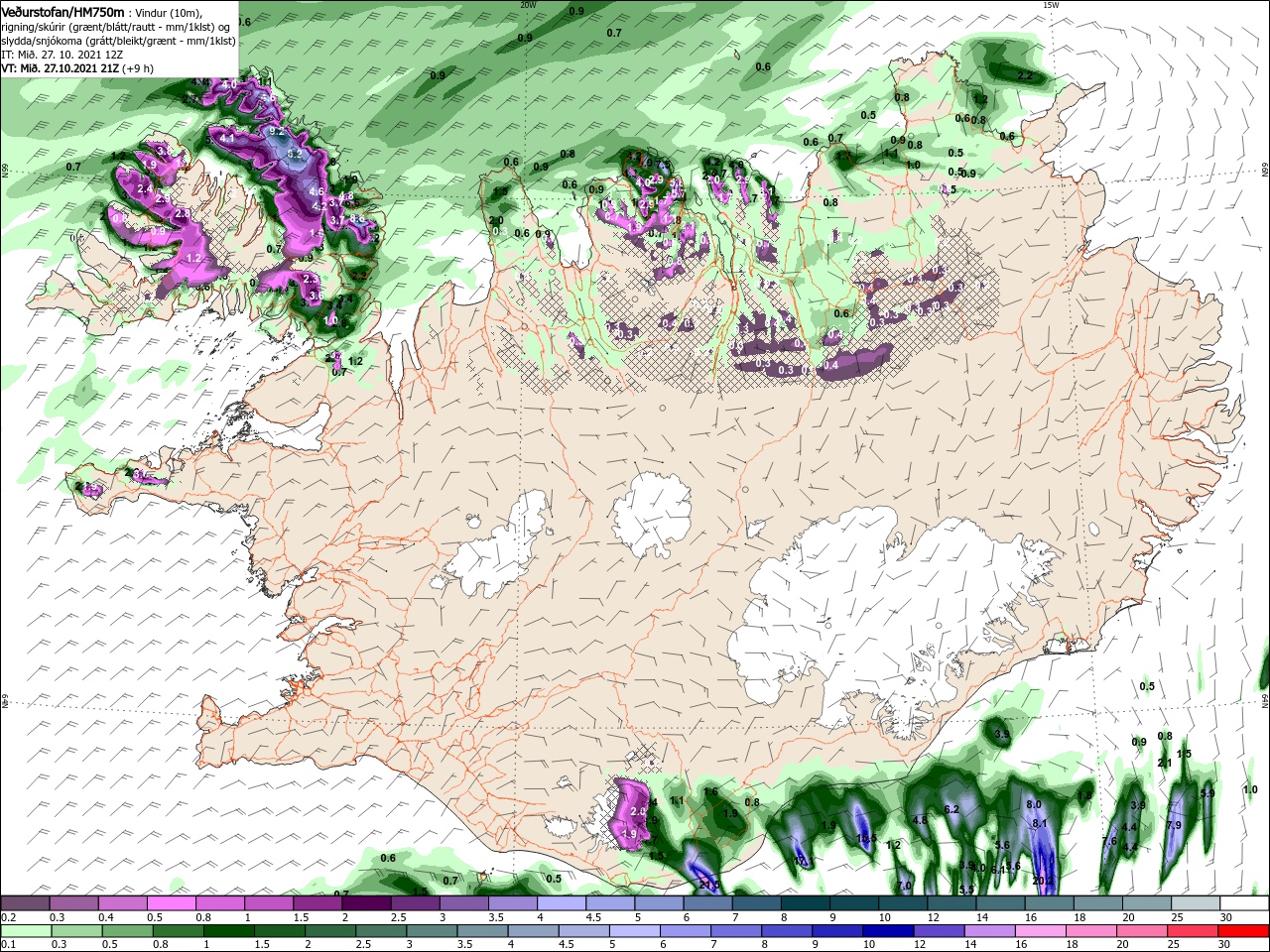Click the 8.1 rain value off southeast coast
Viewport: 1270px width, 952px height.
(1040, 824)
